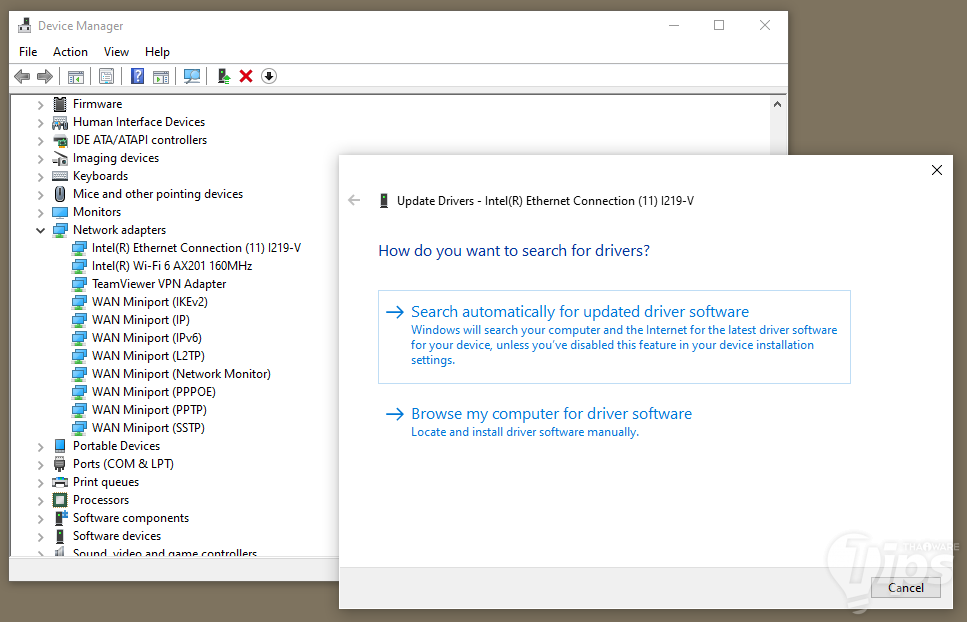Choose Browse my computer for driver software
The image size is (967, 622).
[551, 414]
